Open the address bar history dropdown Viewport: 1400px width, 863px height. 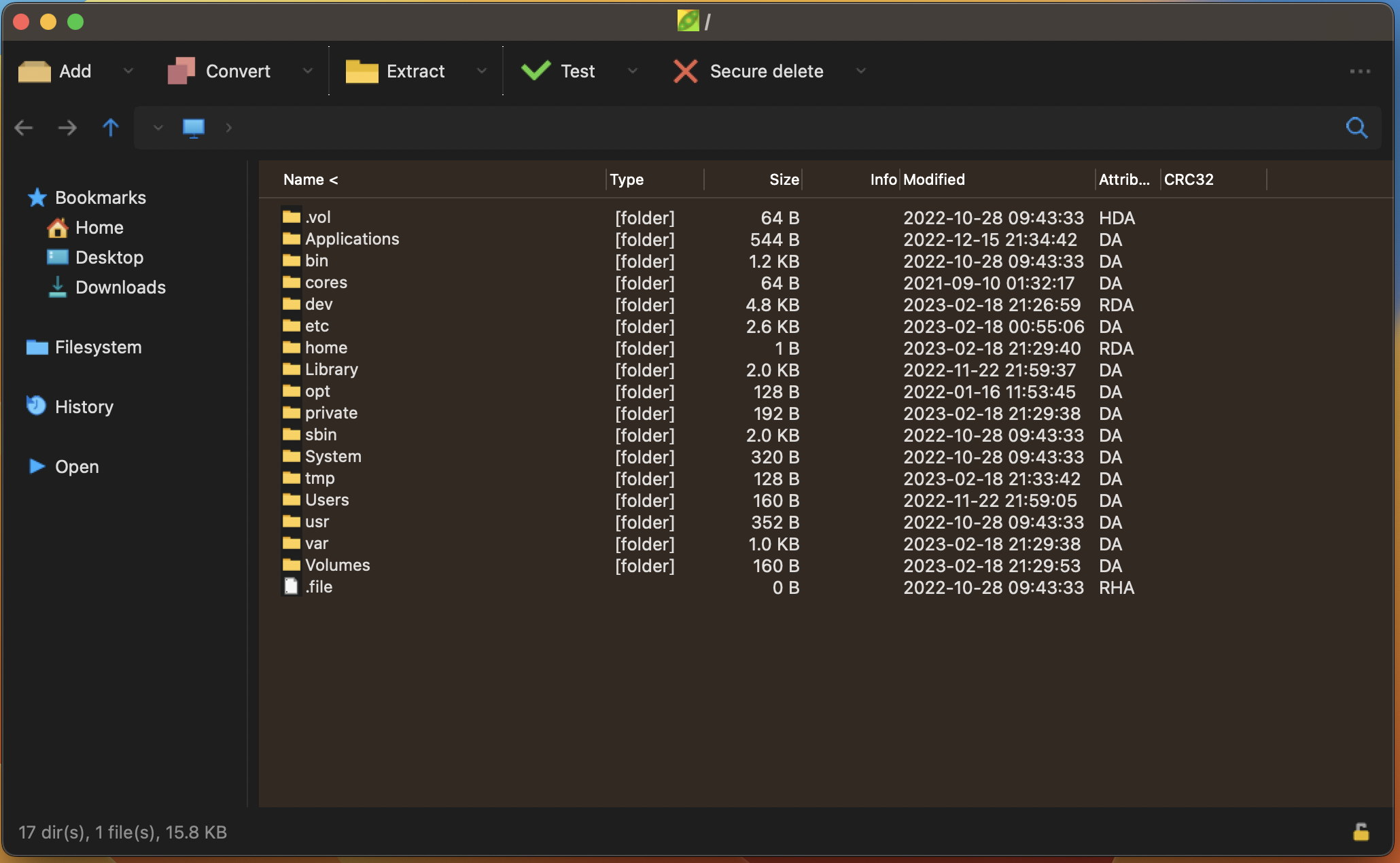[x=158, y=128]
